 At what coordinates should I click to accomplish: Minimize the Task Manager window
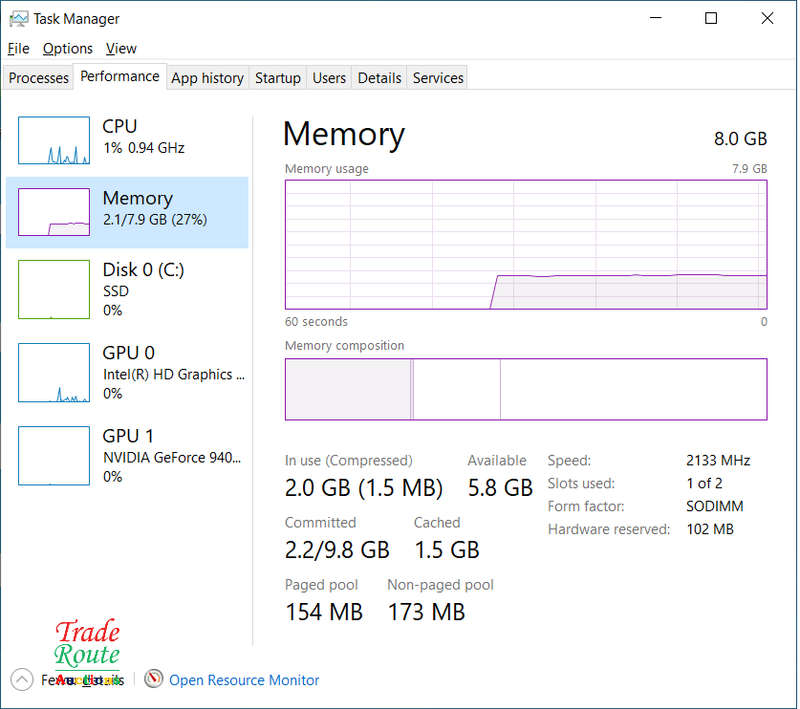[656, 18]
